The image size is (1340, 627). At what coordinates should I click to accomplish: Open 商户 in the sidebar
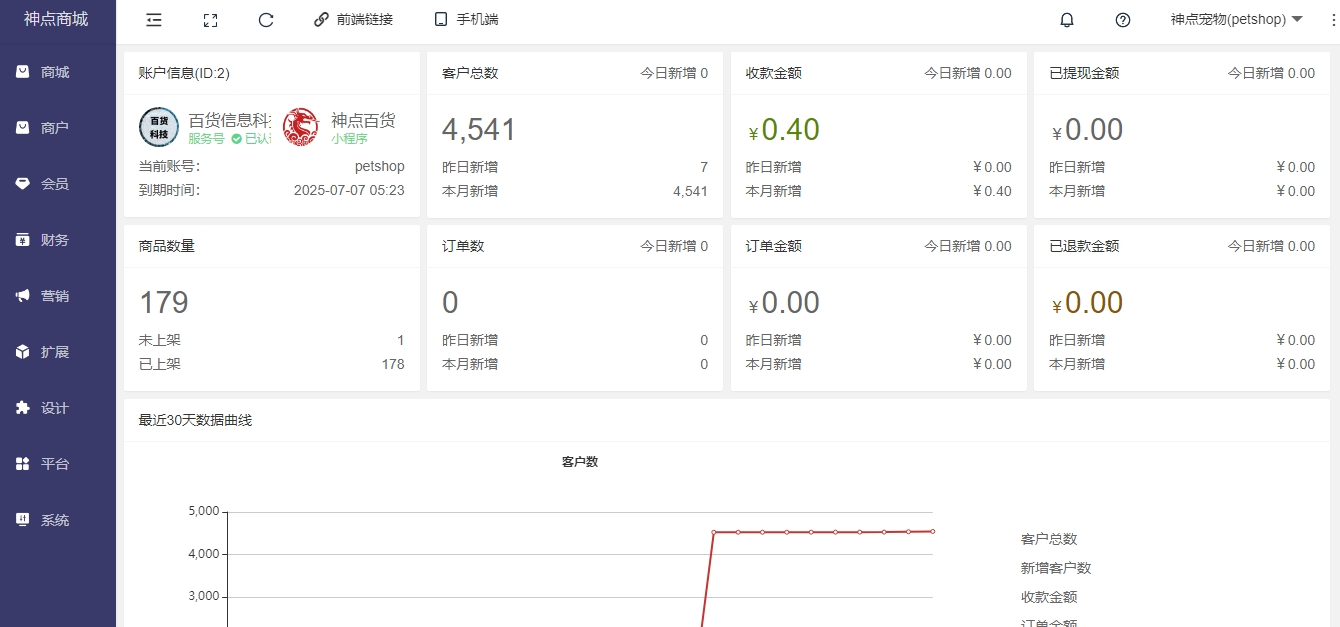(x=58, y=128)
